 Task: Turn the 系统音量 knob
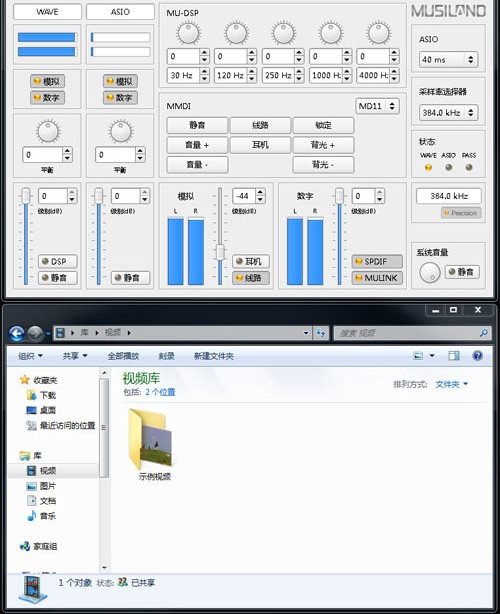[430, 273]
